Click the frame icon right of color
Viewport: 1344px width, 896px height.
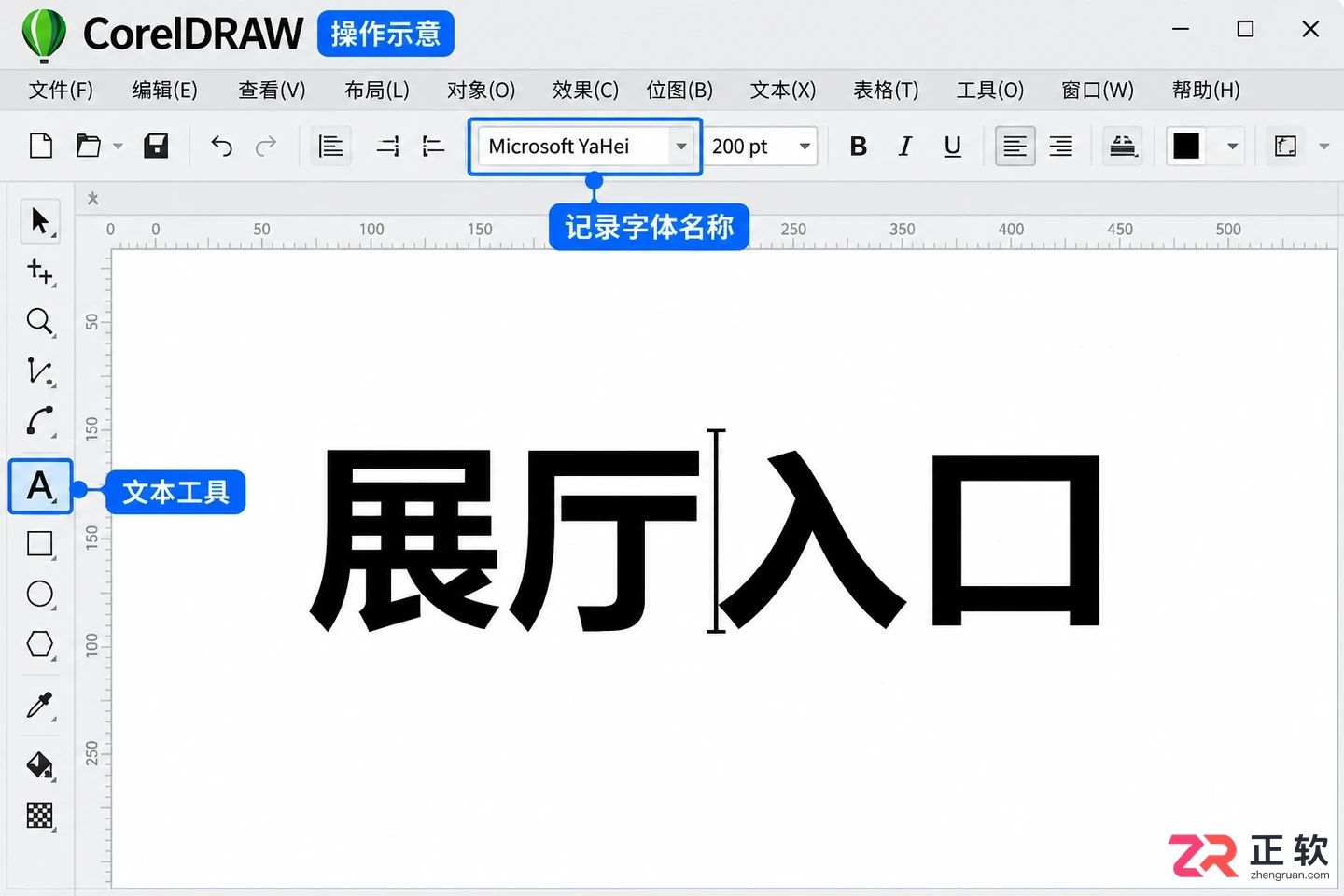pos(1286,147)
